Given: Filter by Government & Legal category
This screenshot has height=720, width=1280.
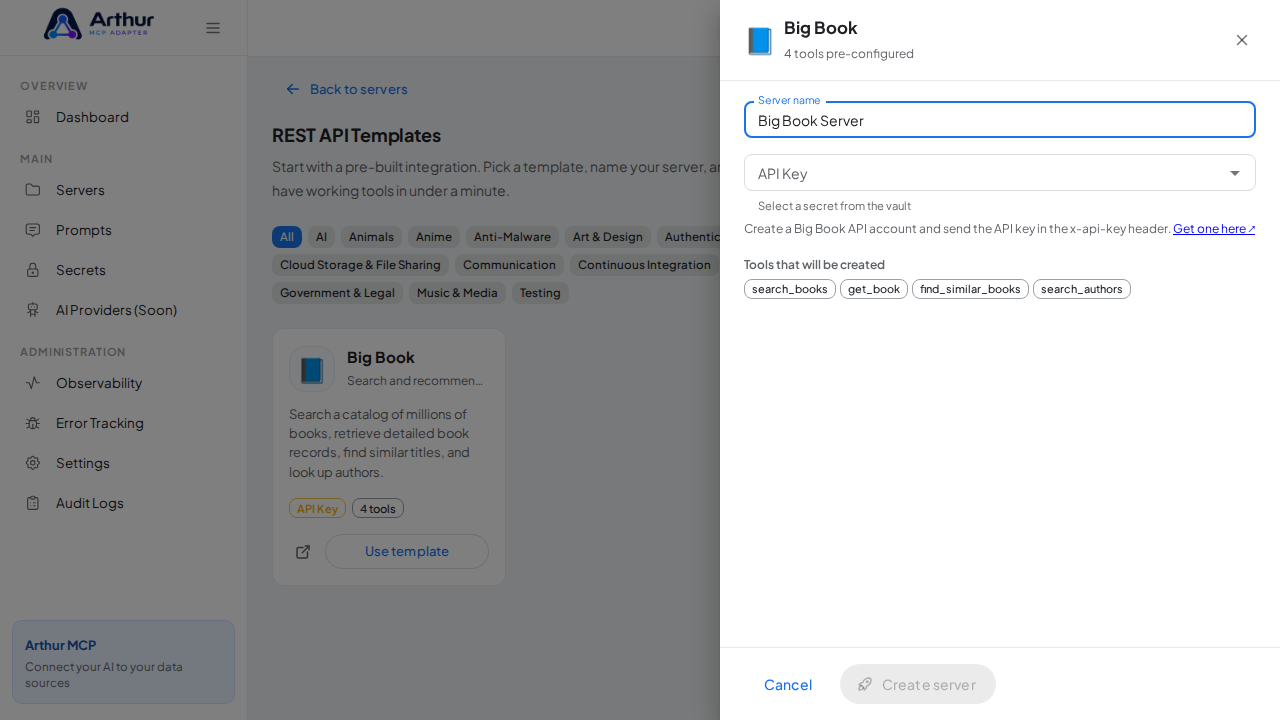Looking at the screenshot, I should click(x=337, y=293).
